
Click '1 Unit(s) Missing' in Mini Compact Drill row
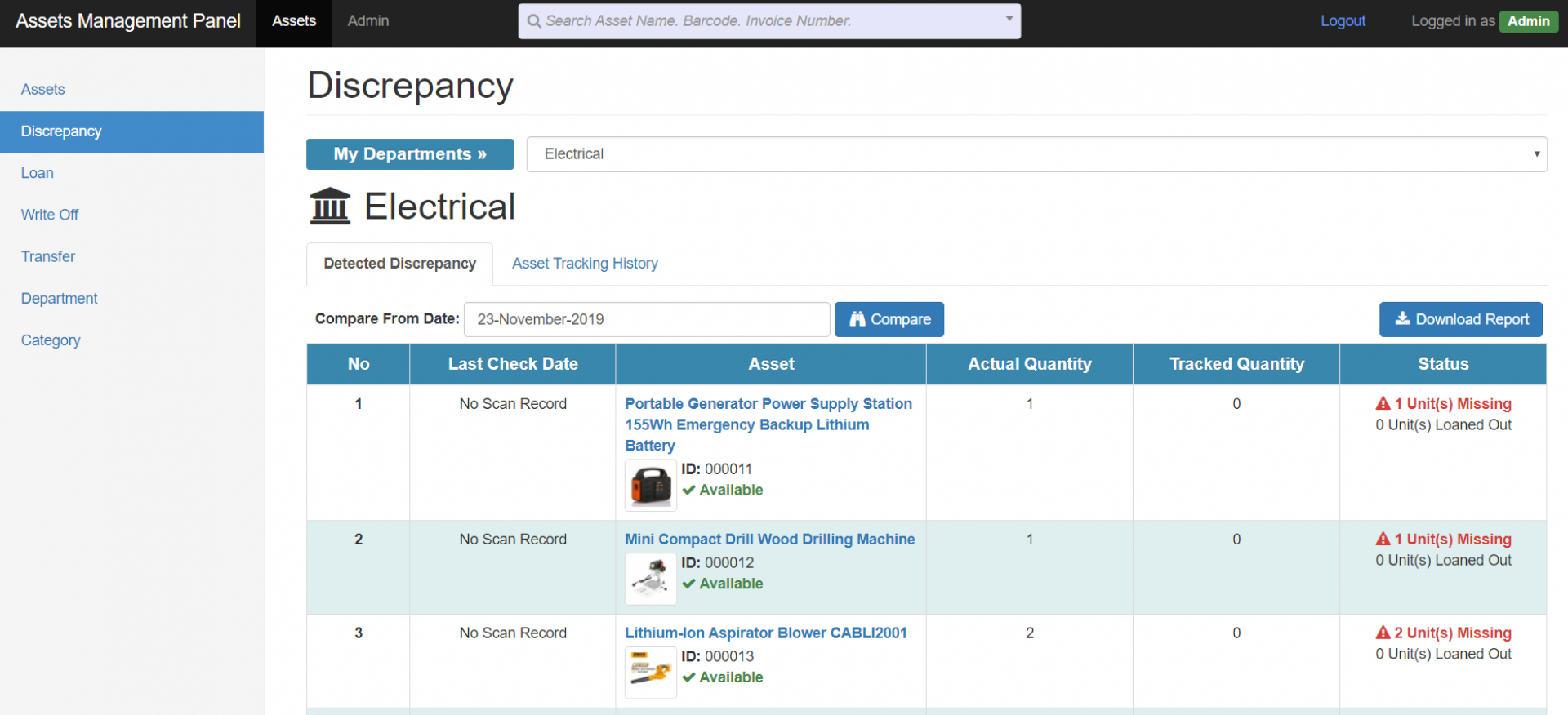(1453, 539)
